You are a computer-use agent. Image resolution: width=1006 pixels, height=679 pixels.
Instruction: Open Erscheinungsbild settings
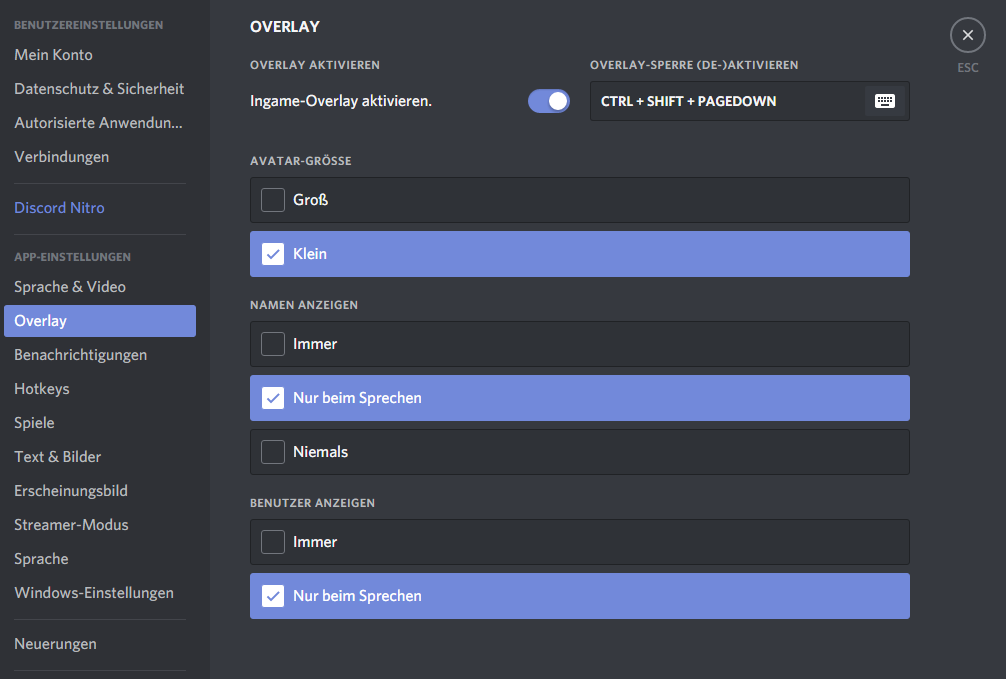point(99,491)
